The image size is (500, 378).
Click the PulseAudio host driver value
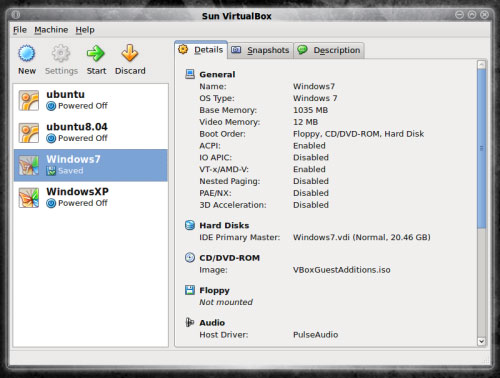coord(315,334)
